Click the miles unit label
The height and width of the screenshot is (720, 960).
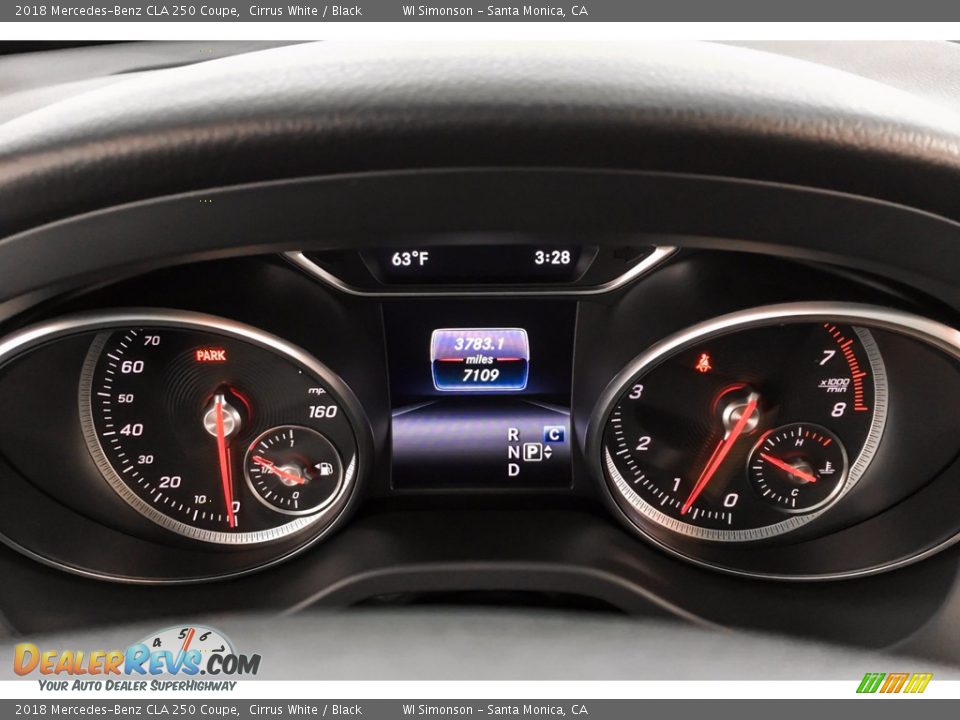(x=479, y=359)
